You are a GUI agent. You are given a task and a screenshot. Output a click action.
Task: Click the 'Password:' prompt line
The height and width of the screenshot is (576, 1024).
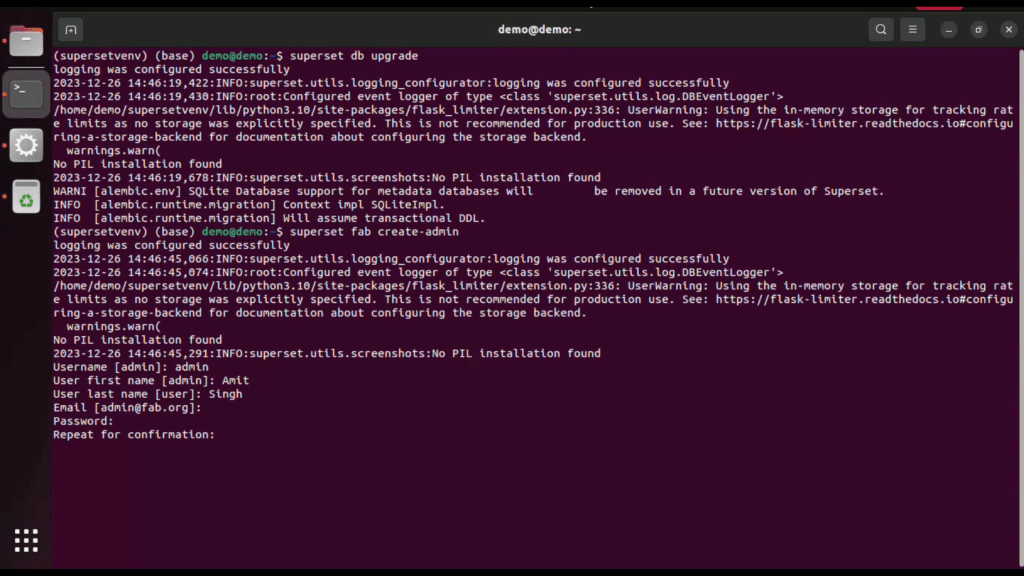(x=83, y=421)
